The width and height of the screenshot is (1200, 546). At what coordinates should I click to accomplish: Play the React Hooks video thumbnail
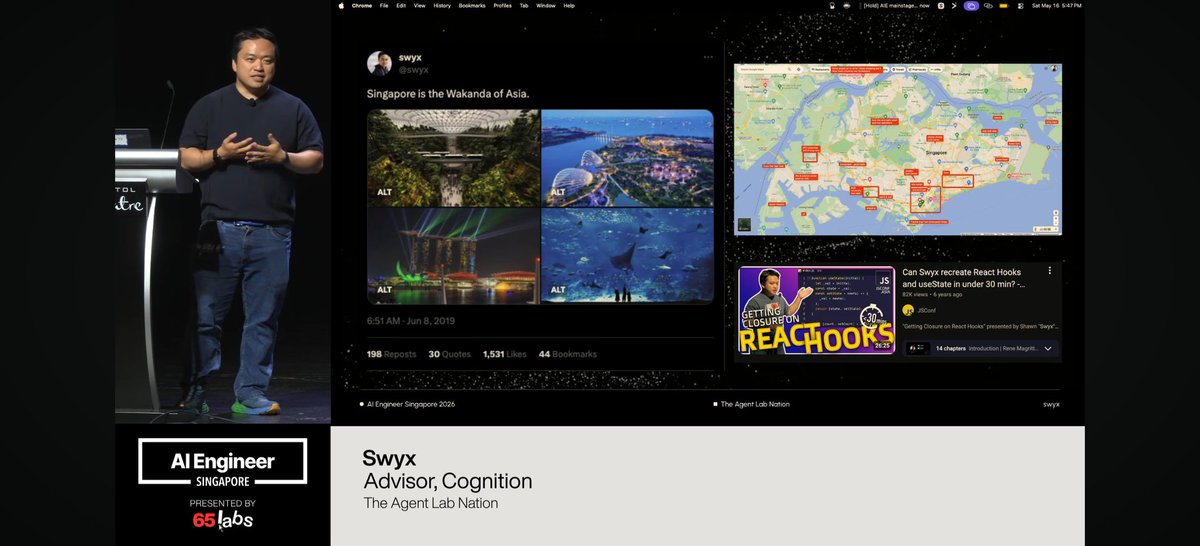817,310
